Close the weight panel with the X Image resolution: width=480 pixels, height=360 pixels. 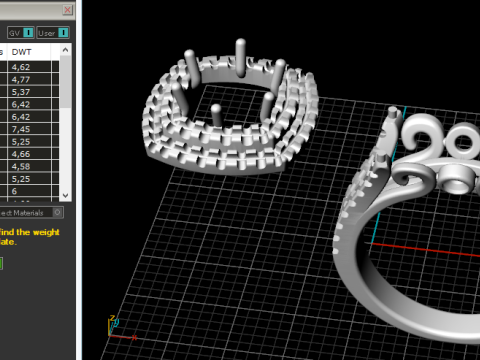click(67, 10)
